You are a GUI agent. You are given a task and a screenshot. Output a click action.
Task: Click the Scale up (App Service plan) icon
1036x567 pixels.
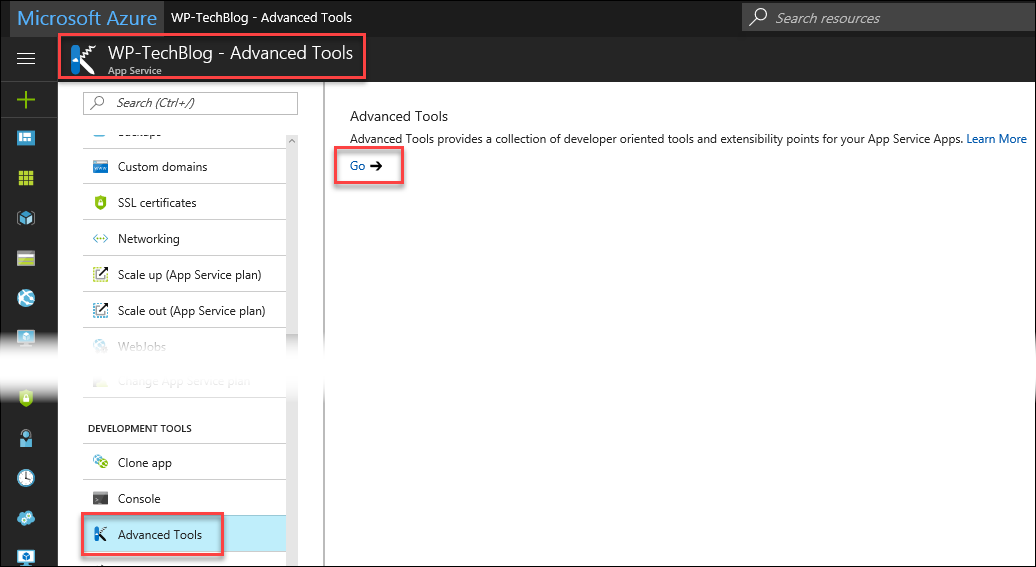100,274
